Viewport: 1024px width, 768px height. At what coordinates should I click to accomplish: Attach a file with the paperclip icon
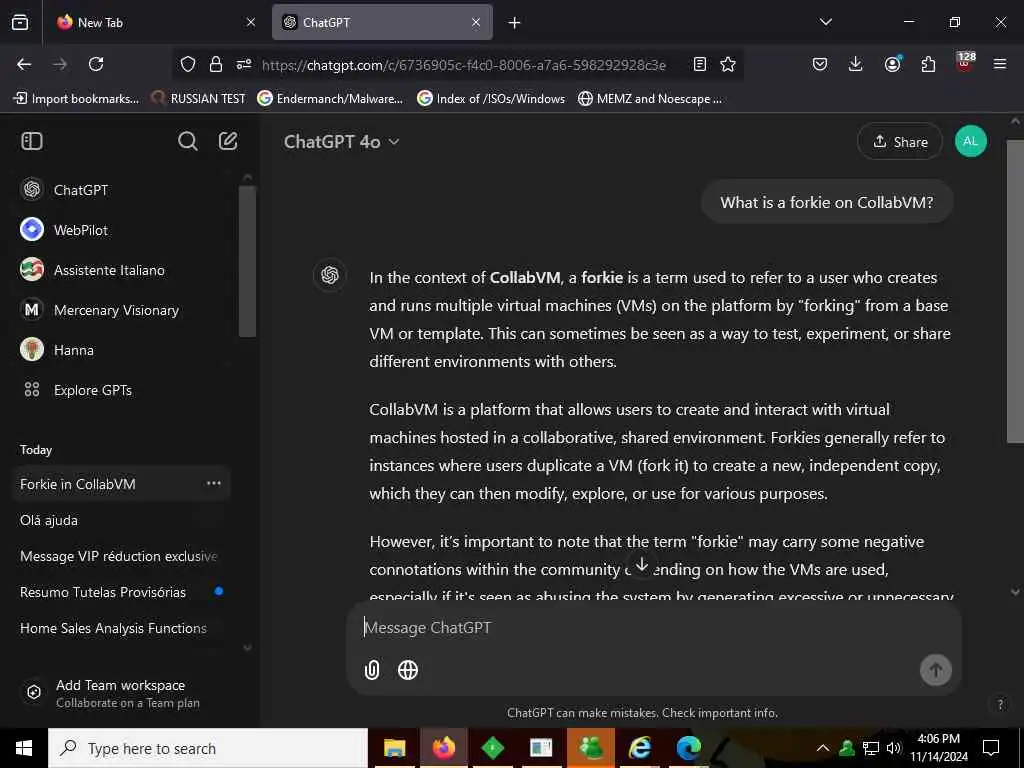tap(372, 670)
